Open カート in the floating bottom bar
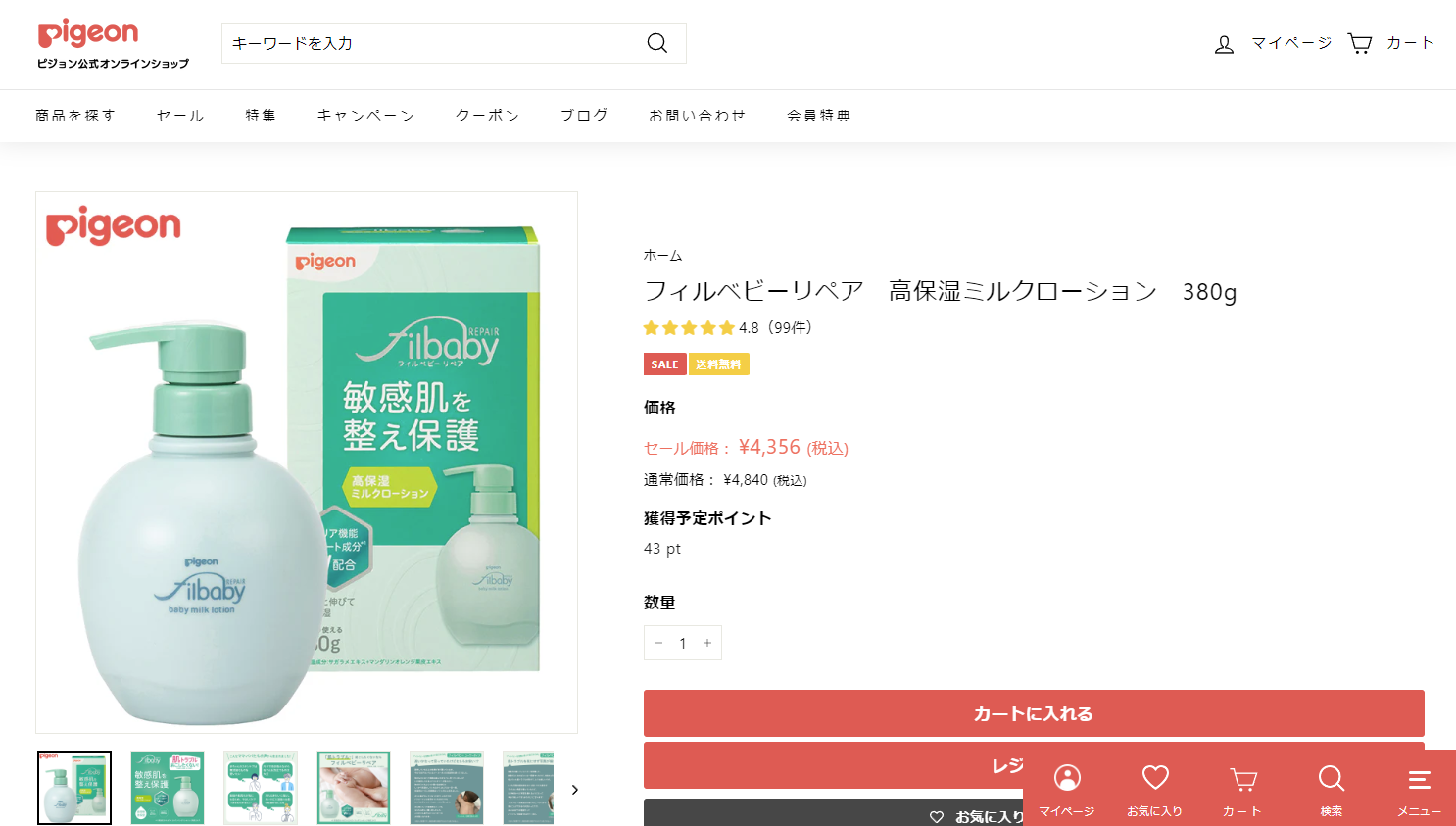1456x826 pixels. click(1242, 791)
